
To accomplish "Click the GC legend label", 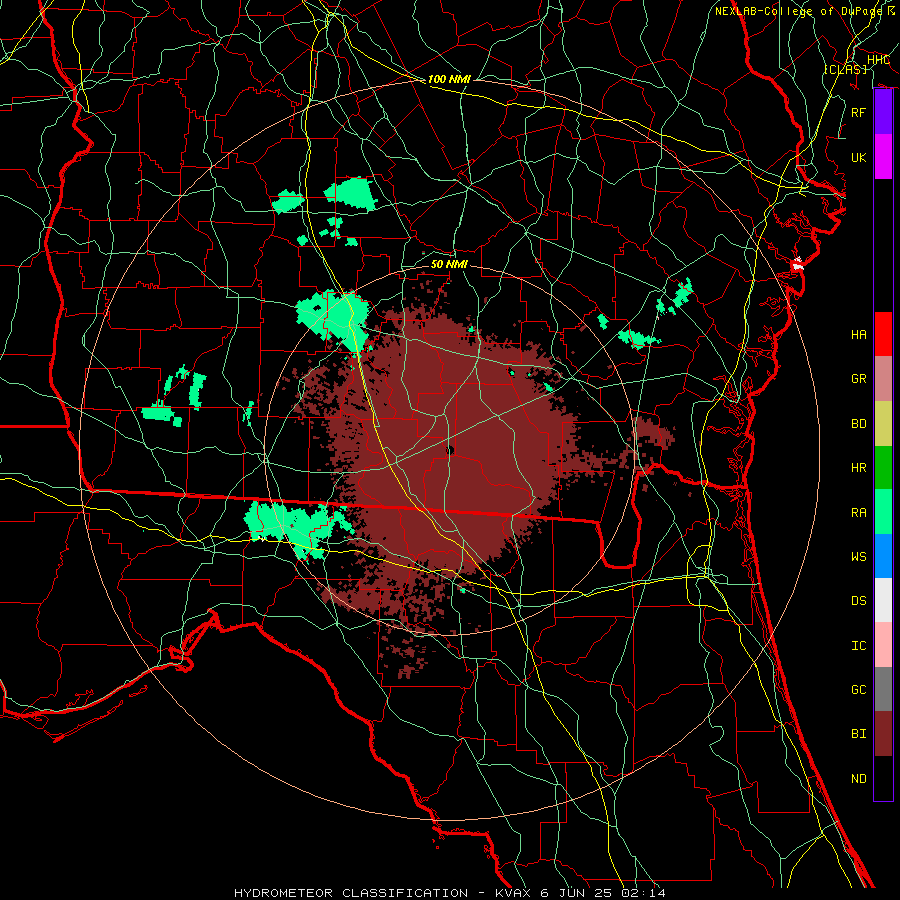I will 858,689.
